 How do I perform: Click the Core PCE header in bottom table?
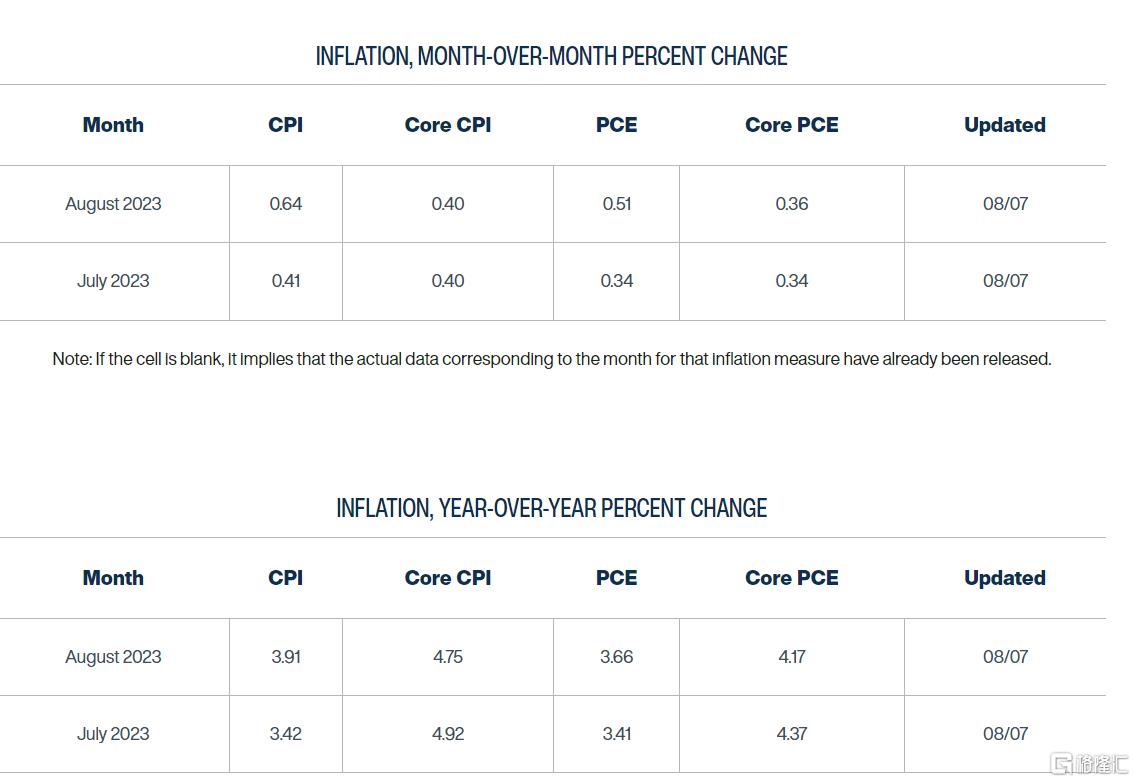click(x=791, y=578)
